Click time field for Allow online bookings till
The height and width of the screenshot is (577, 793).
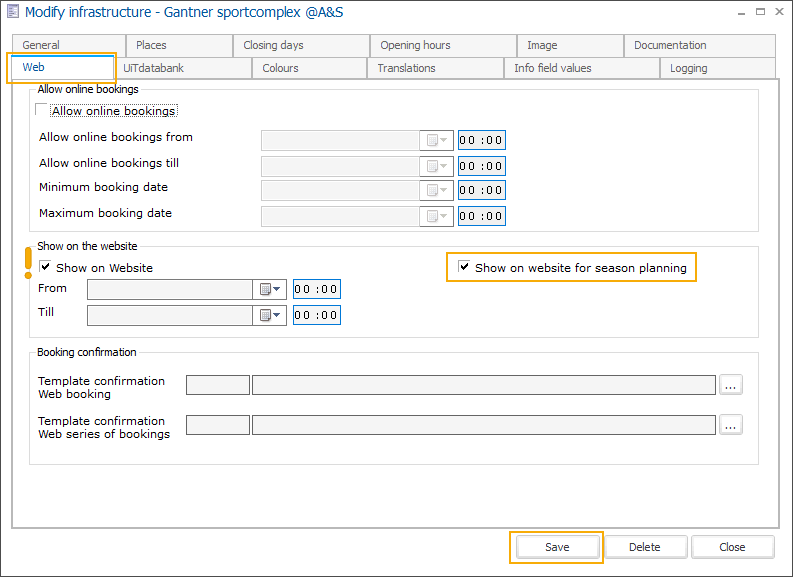(481, 166)
